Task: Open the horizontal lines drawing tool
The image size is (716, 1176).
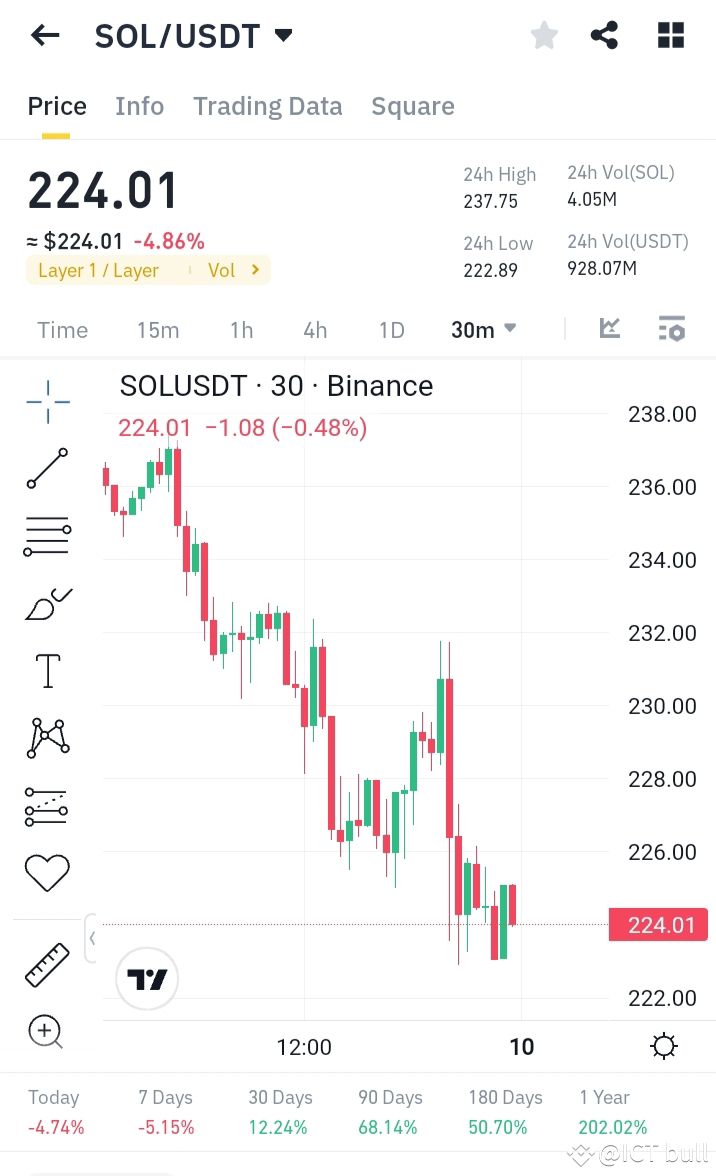Action: pos(46,536)
